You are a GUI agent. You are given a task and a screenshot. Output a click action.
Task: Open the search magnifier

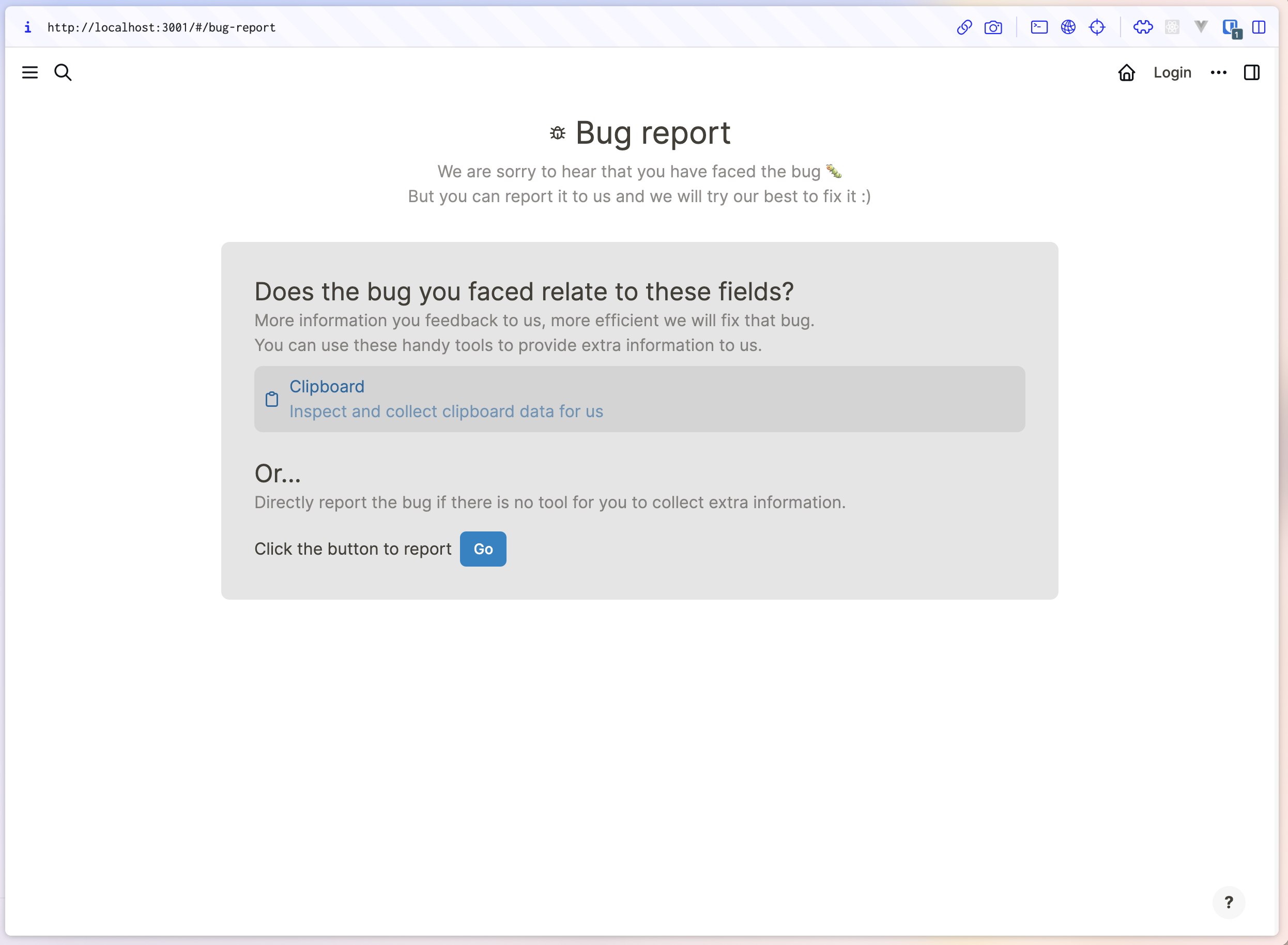click(x=63, y=73)
